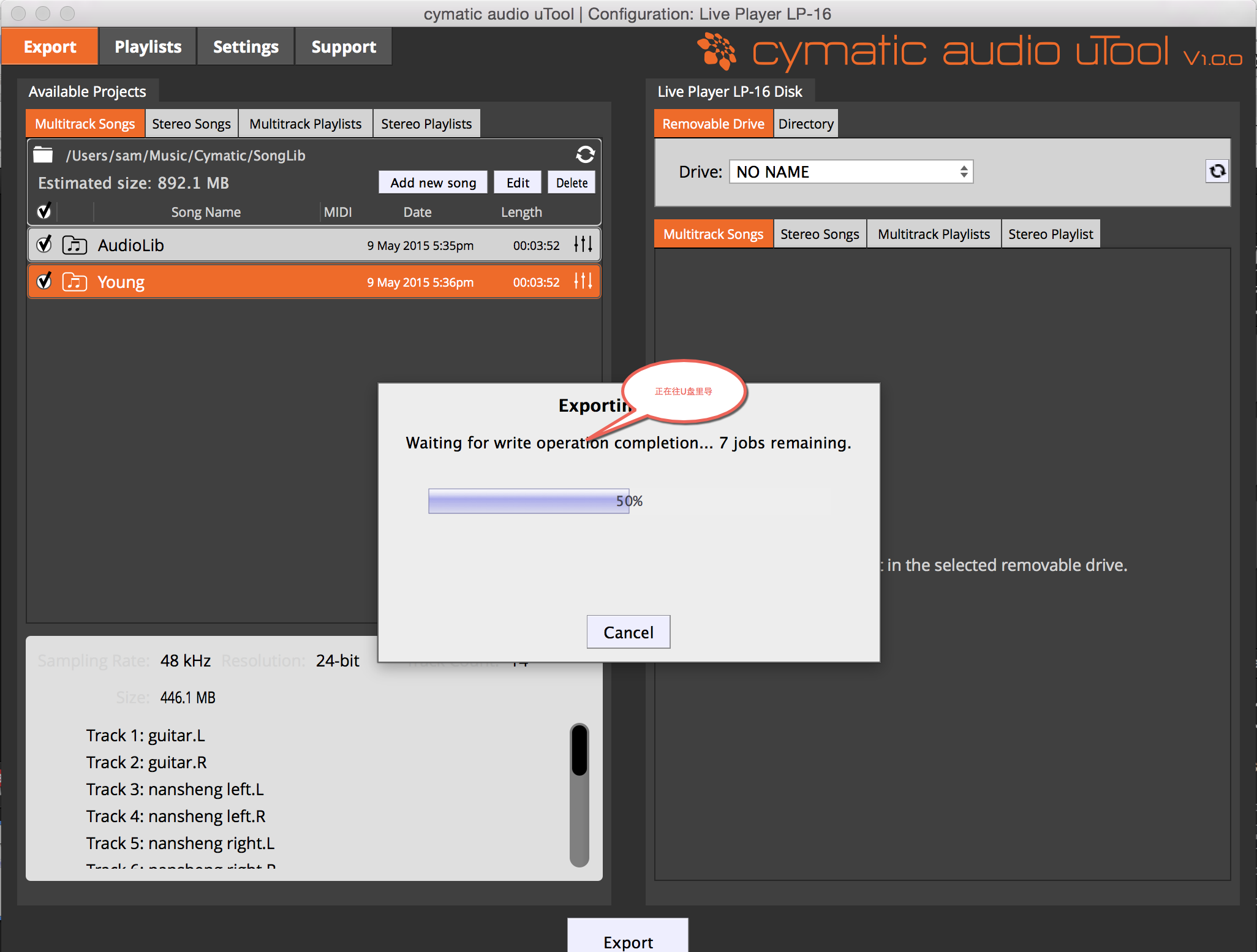
Task: Click the Young music folder icon
Action: point(75,282)
